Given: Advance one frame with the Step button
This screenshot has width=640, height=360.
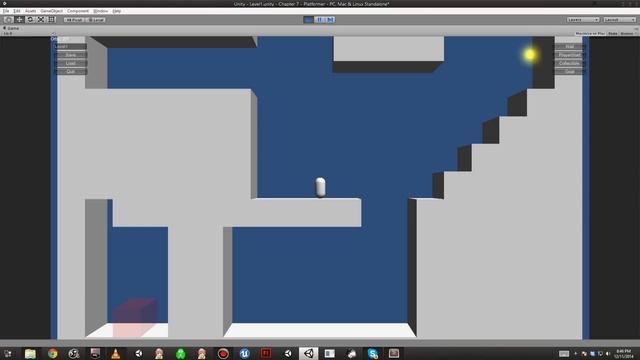Looking at the screenshot, I should (330, 20).
